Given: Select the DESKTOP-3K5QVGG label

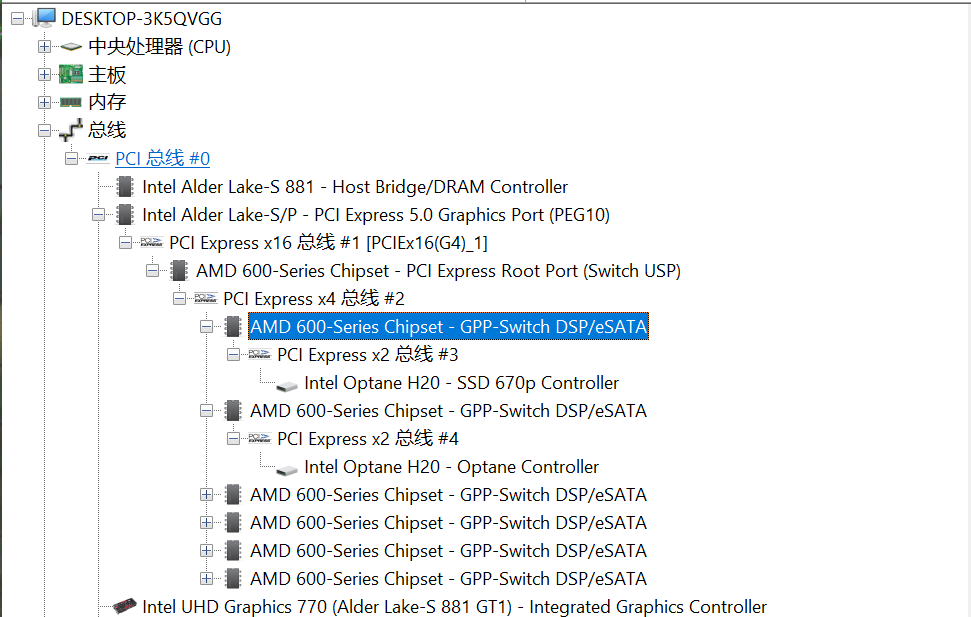Looking at the screenshot, I should [x=142, y=19].
